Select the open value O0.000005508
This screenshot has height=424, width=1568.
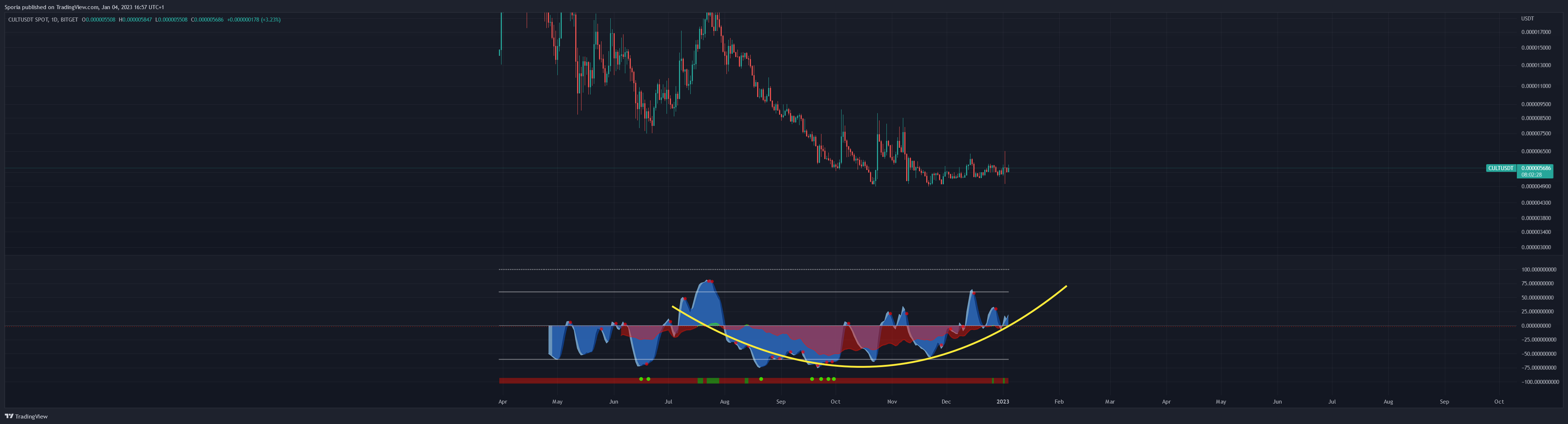[x=99, y=19]
